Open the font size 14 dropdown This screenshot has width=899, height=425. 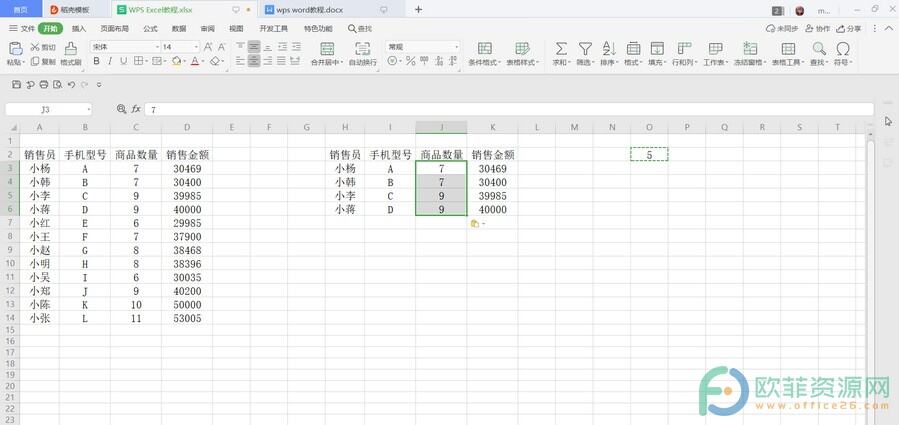pyautogui.click(x=181, y=47)
